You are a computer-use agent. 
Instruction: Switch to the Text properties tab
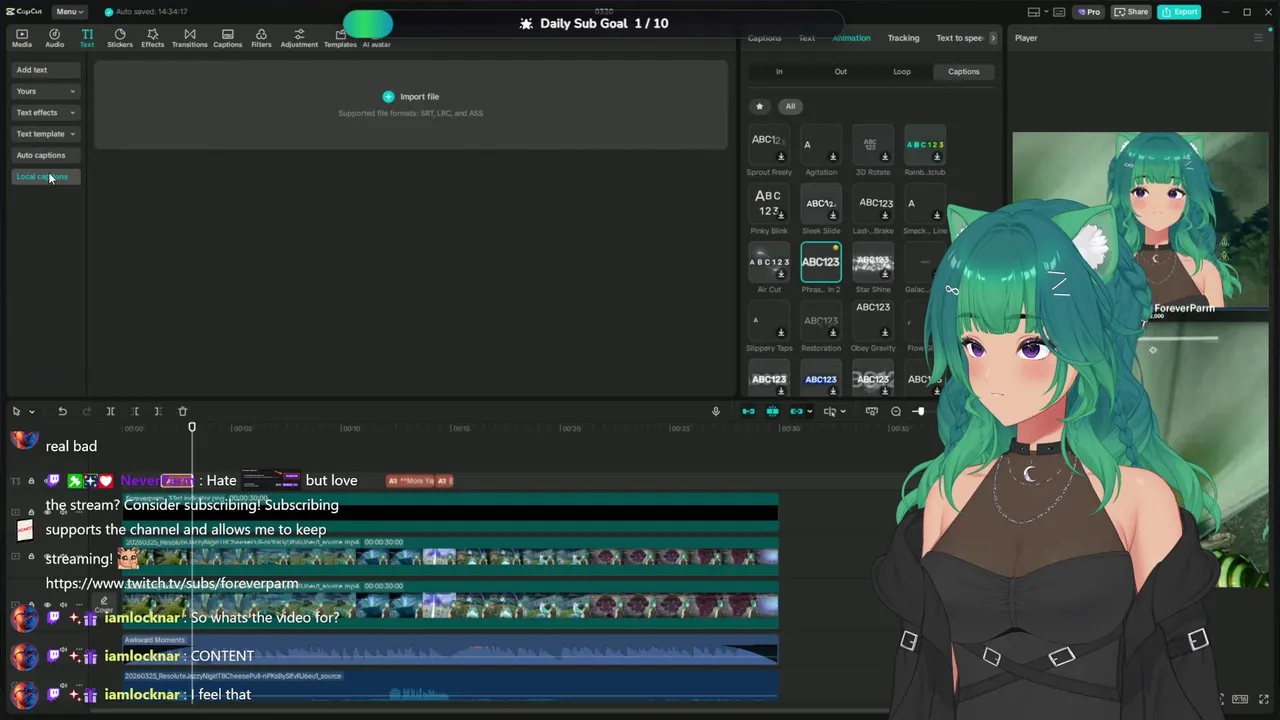tap(806, 38)
